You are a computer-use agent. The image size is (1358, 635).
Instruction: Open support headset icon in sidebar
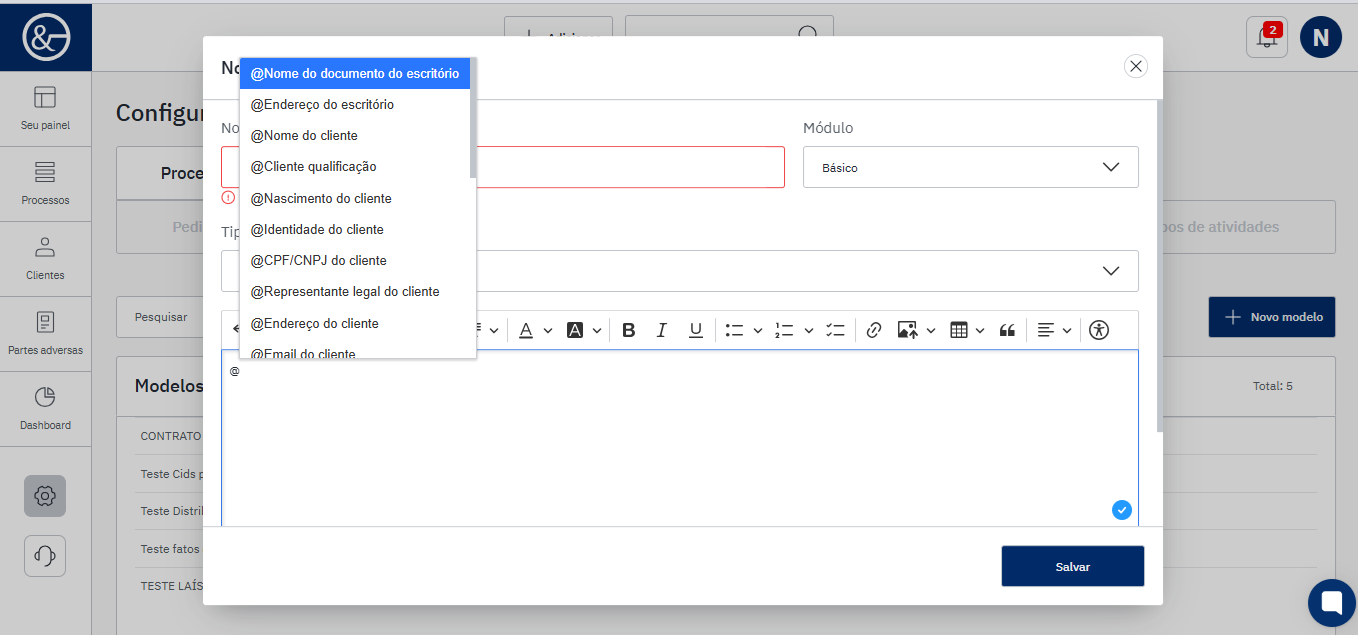pos(45,556)
